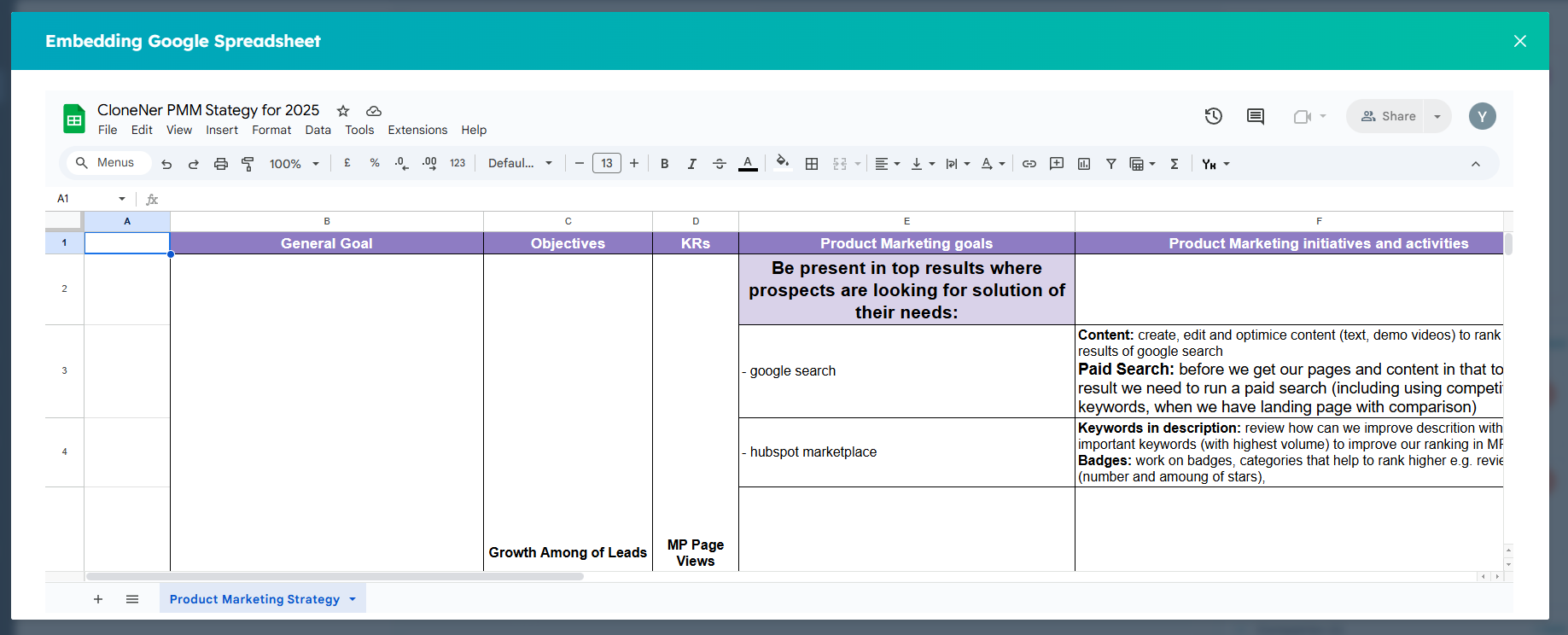Open the Edit menu
1568x635 pixels.
[x=142, y=130]
